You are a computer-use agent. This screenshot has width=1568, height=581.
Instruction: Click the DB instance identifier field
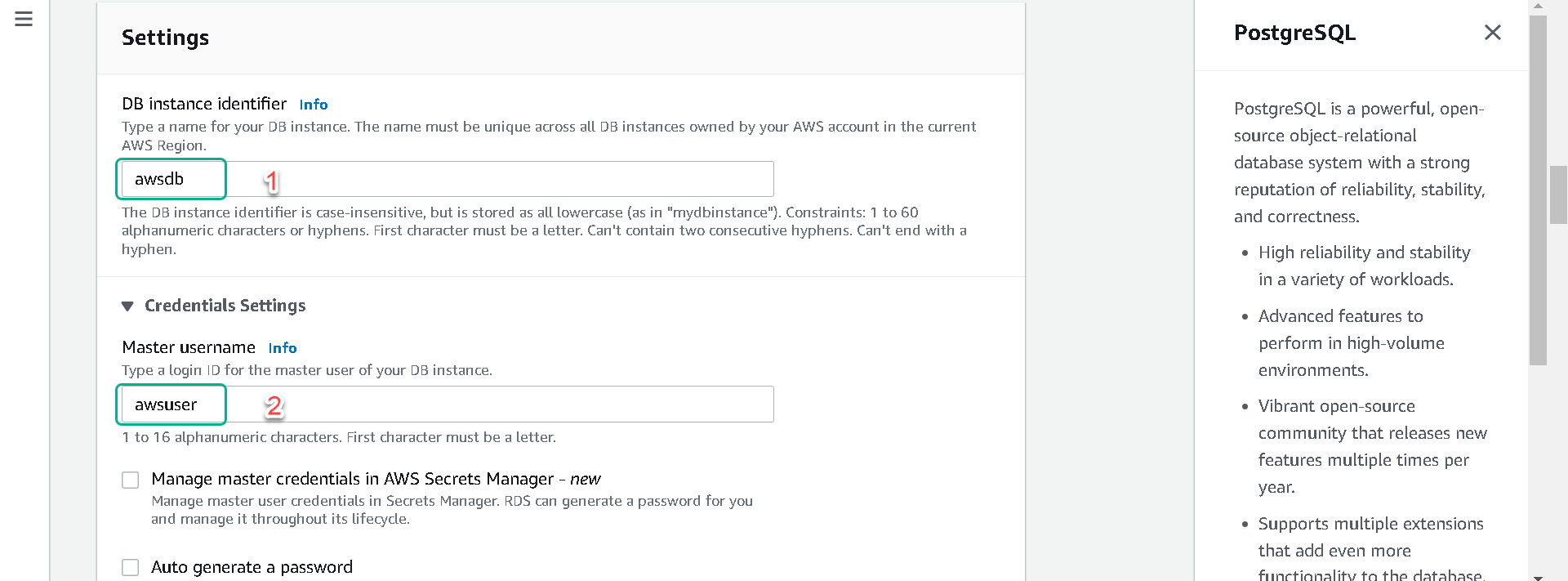(448, 179)
